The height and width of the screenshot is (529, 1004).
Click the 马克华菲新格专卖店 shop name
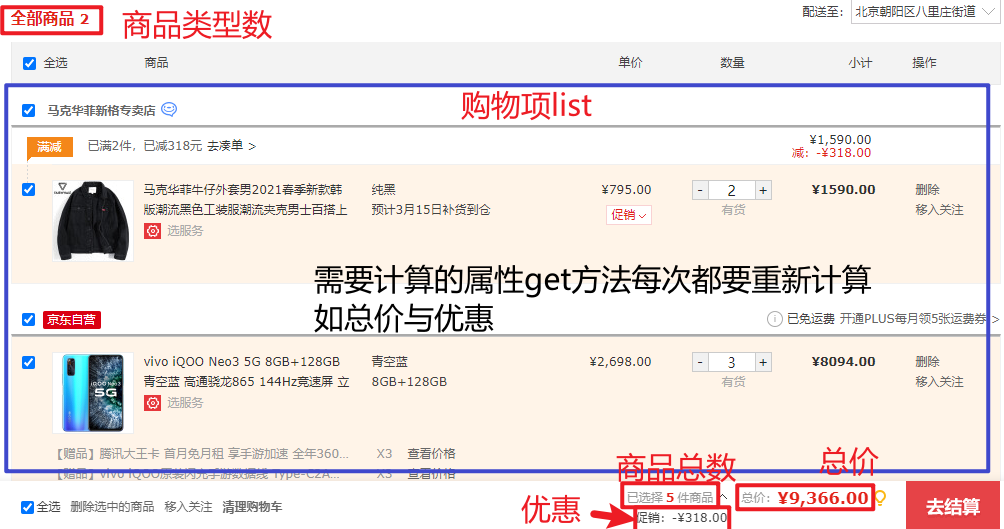pyautogui.click(x=101, y=111)
